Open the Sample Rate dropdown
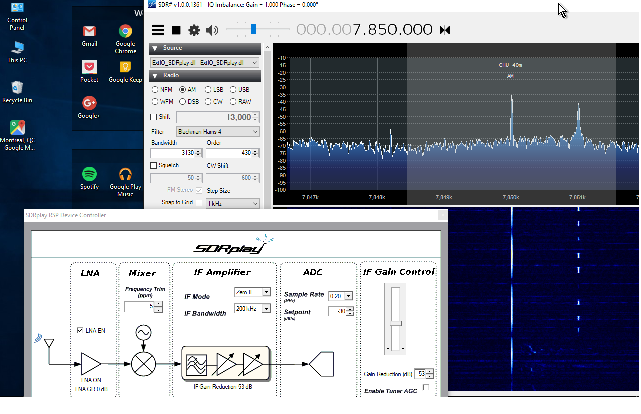The image size is (641, 414). tap(341, 295)
